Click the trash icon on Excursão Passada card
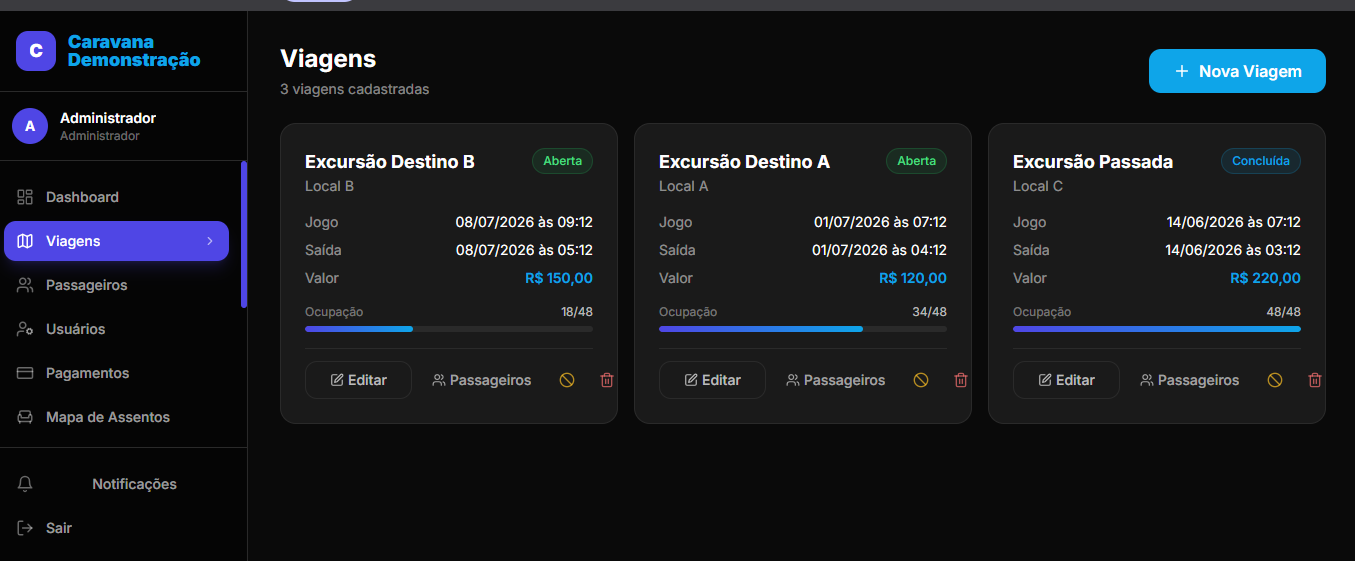1355x561 pixels. coord(1315,380)
